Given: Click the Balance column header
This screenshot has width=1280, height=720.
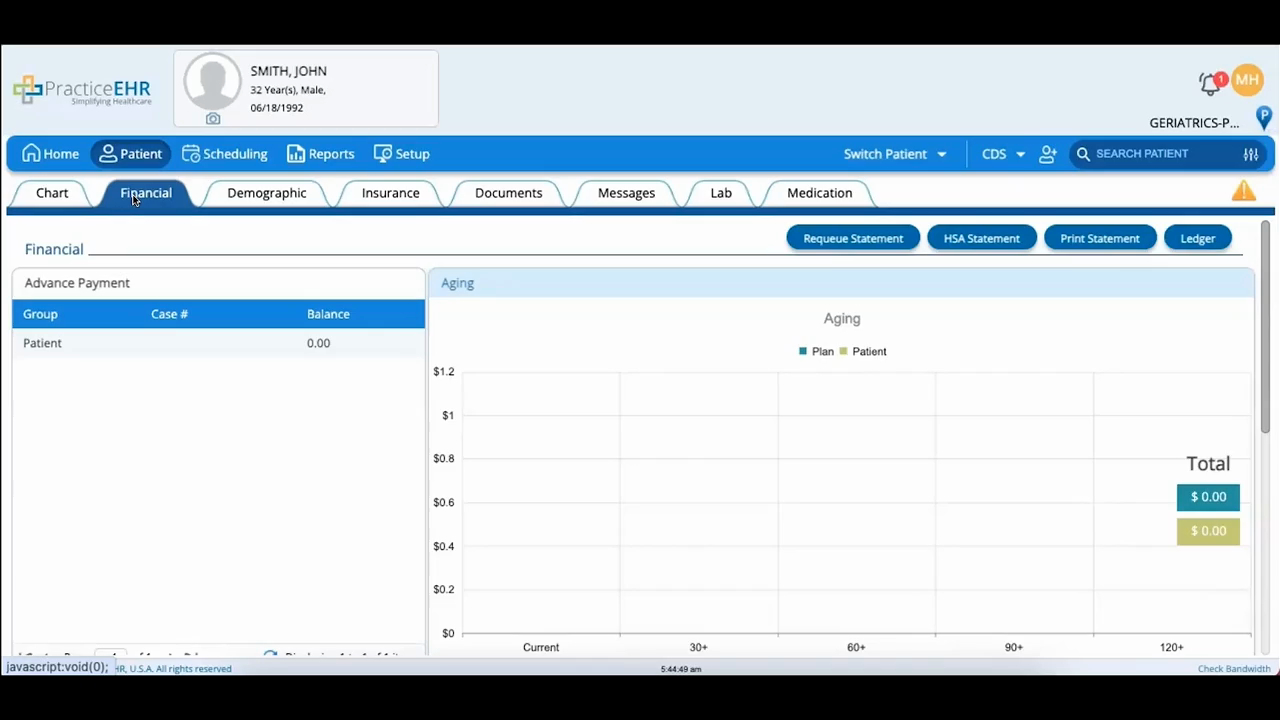Looking at the screenshot, I should tap(328, 314).
